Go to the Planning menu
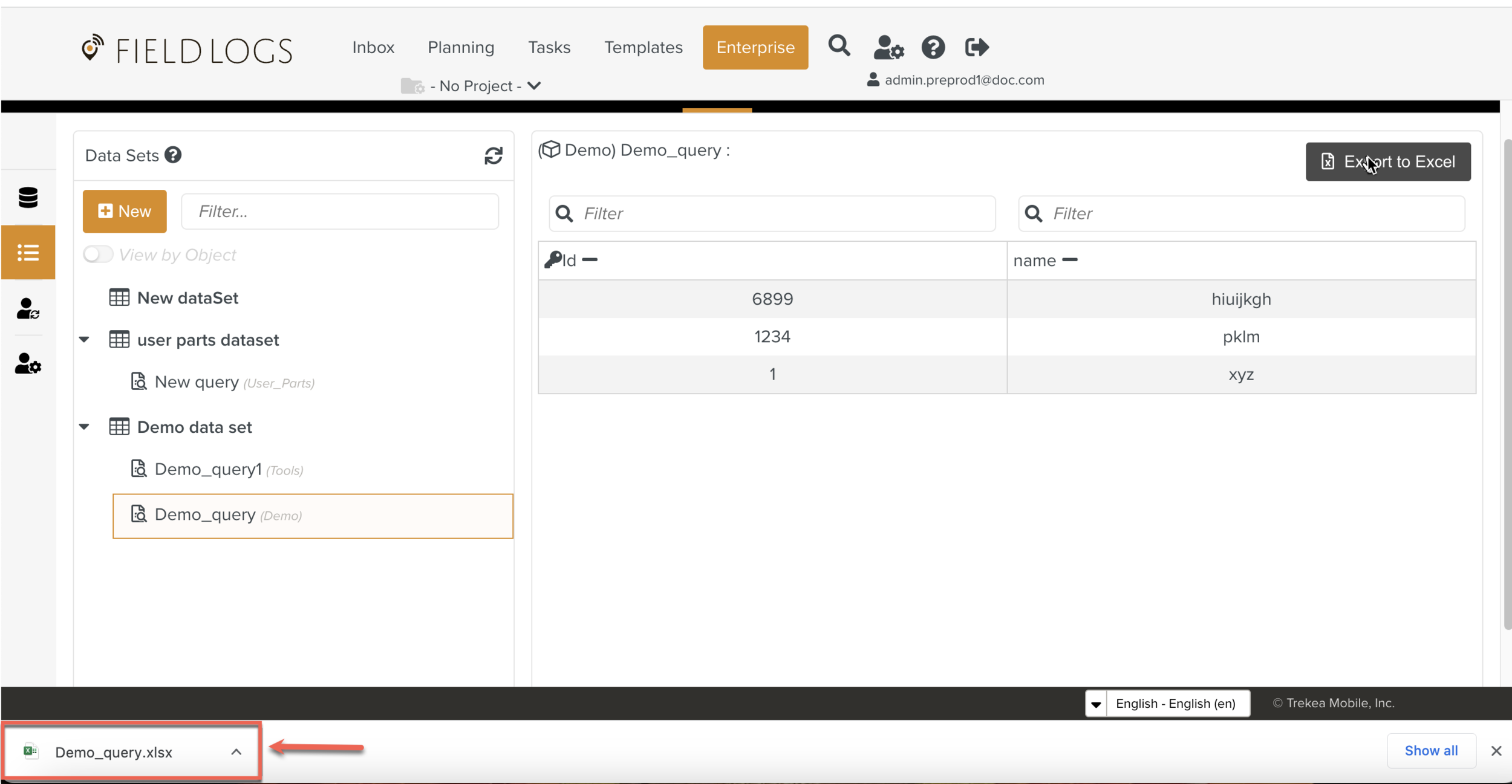The image size is (1512, 784). (x=461, y=47)
